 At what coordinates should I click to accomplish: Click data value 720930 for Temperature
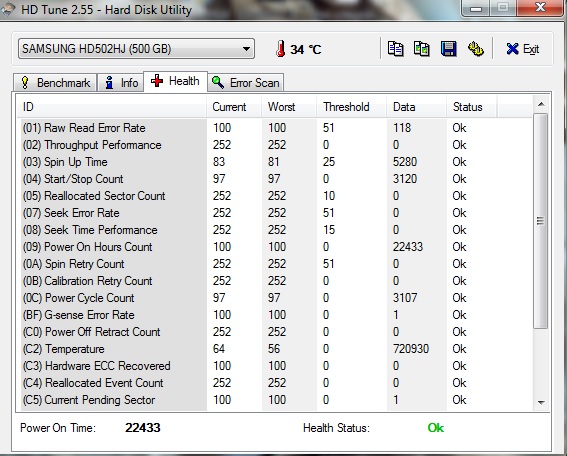coord(411,349)
